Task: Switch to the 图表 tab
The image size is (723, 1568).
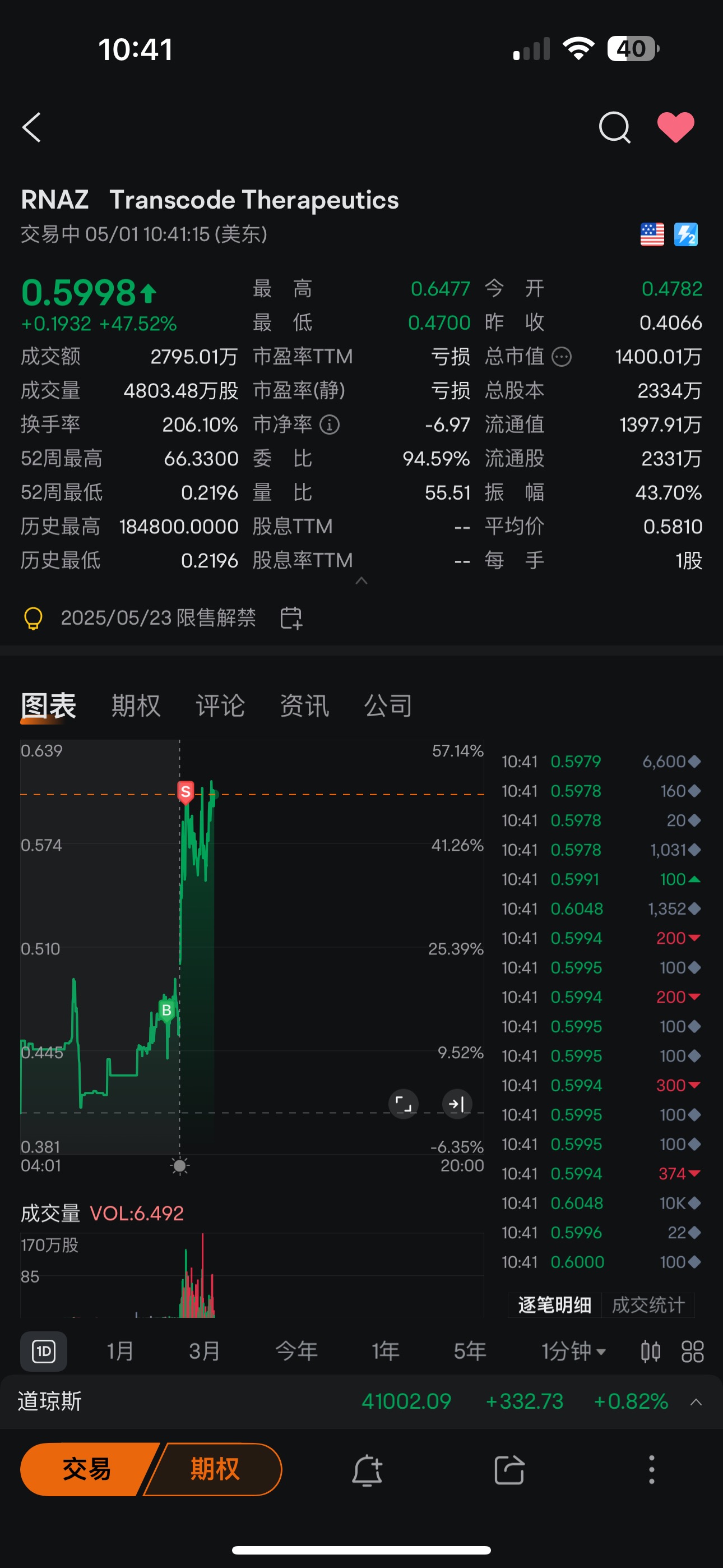Action: 48,706
